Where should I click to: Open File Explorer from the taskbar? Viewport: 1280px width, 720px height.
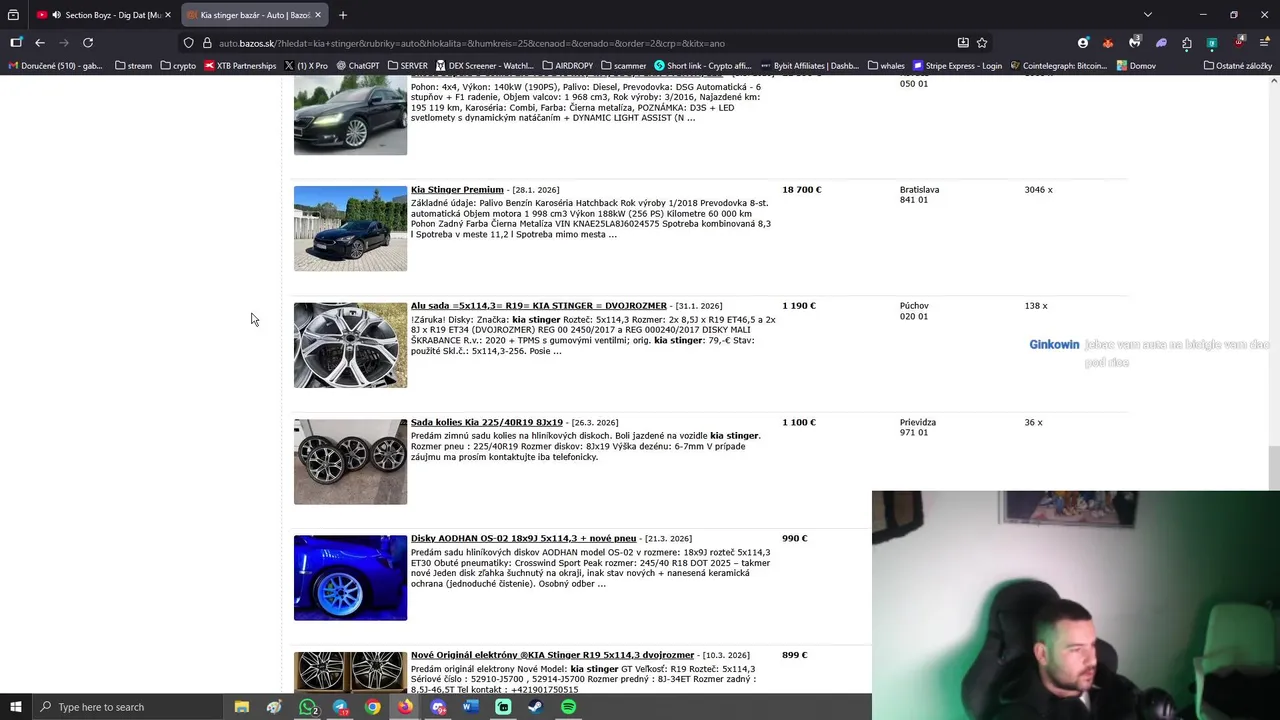(x=242, y=707)
